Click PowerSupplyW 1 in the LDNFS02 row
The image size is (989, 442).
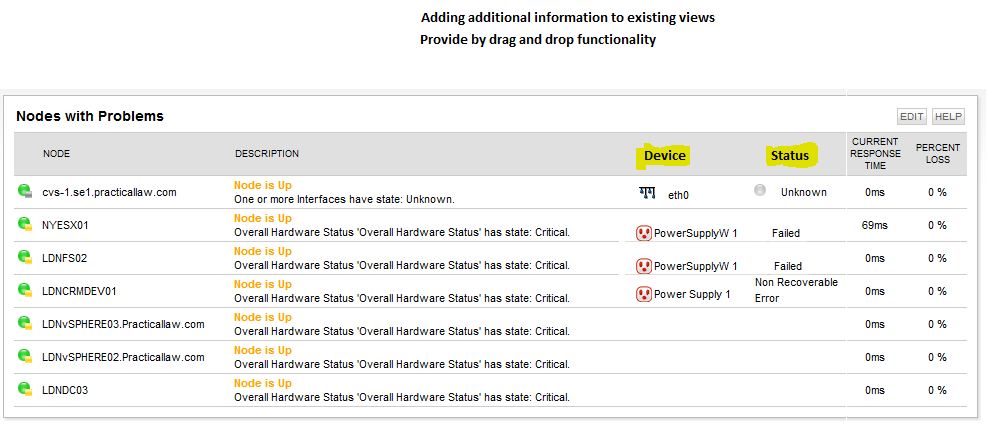pos(695,267)
